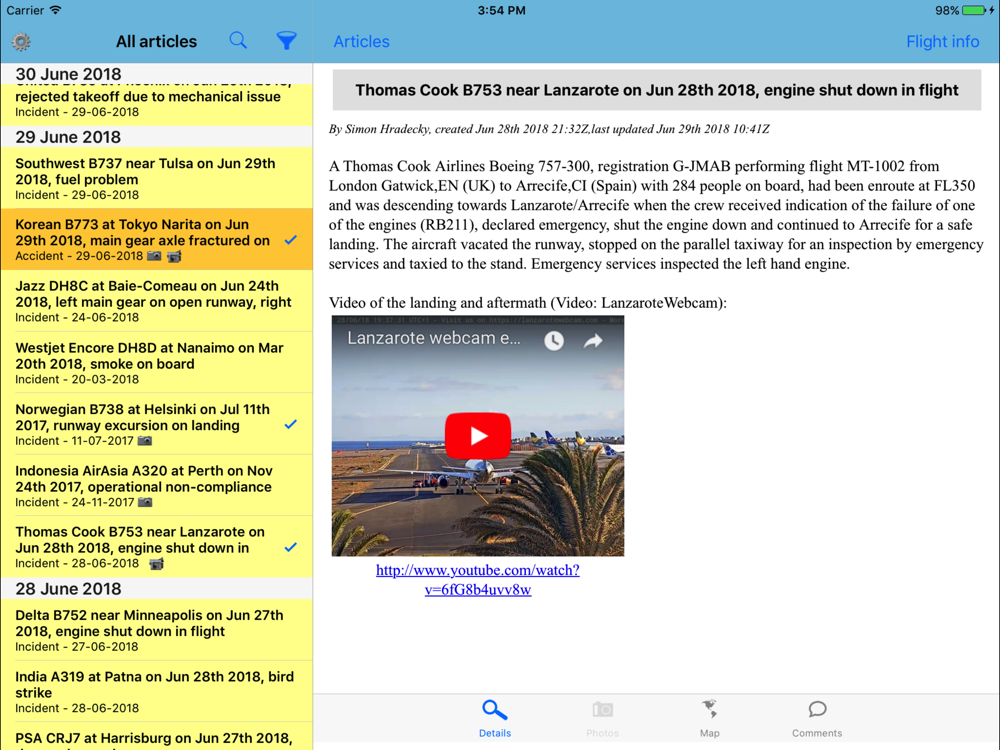The image size is (1000, 750).
Task: Toggle read checkmark on Norwegian B738 article
Action: 291,424
